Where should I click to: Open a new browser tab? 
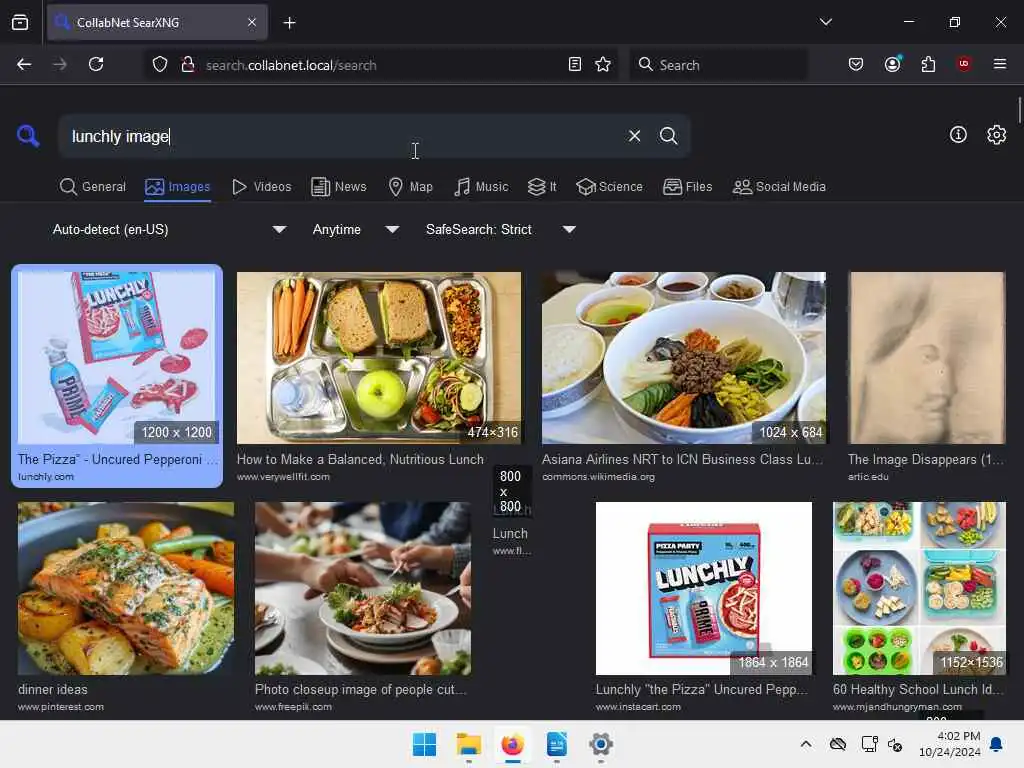289,23
